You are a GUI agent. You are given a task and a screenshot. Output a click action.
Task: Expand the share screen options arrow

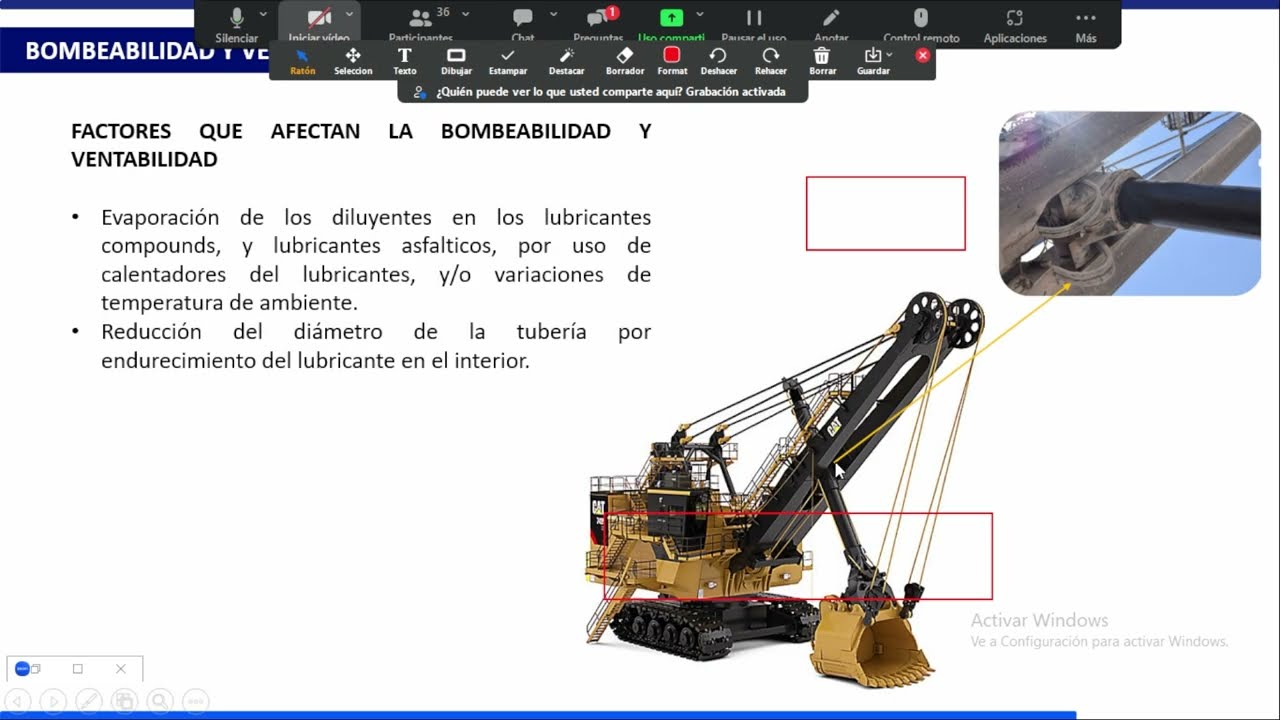(x=700, y=14)
